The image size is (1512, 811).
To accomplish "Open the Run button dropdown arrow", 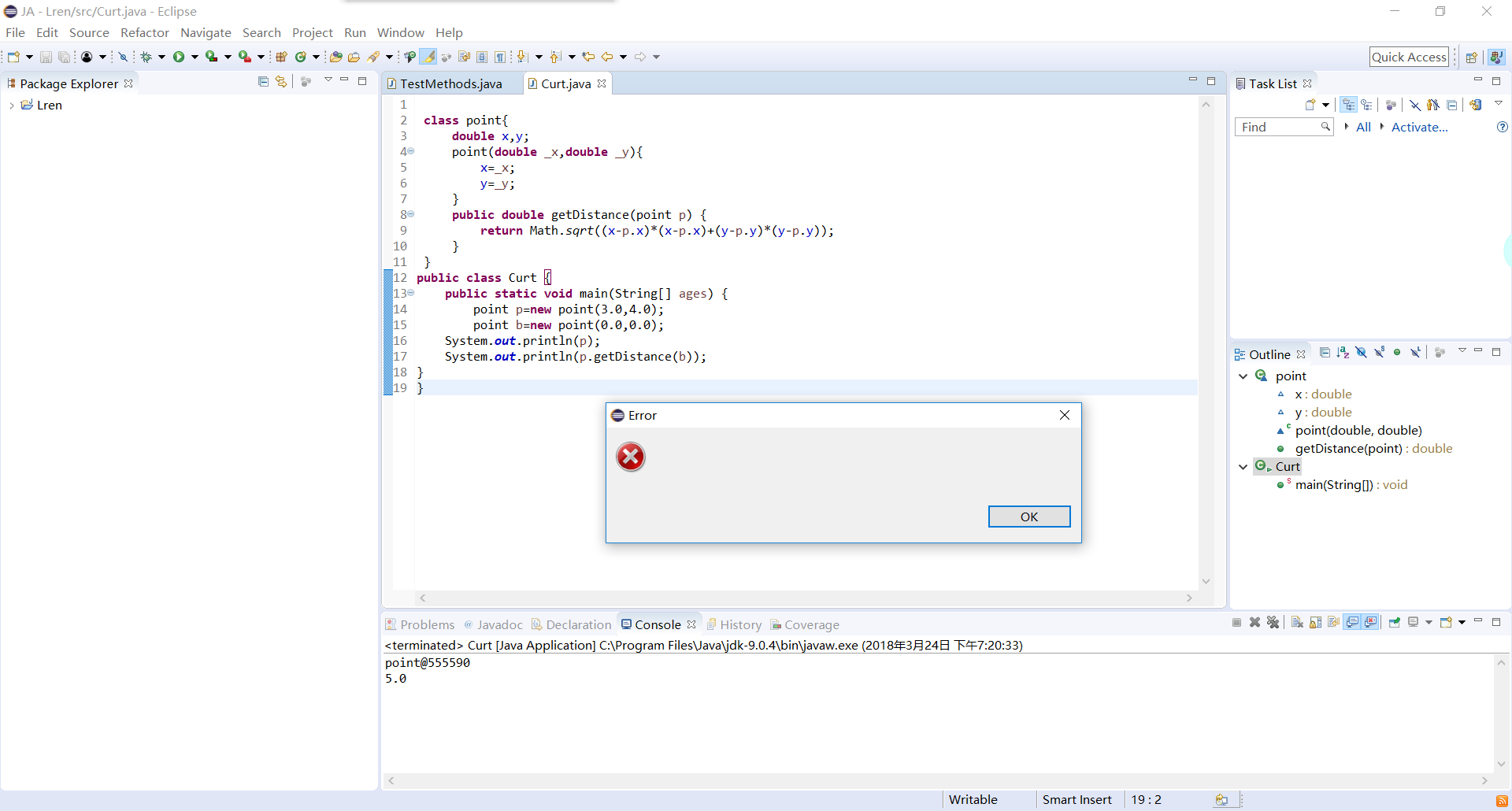I will click(195, 57).
